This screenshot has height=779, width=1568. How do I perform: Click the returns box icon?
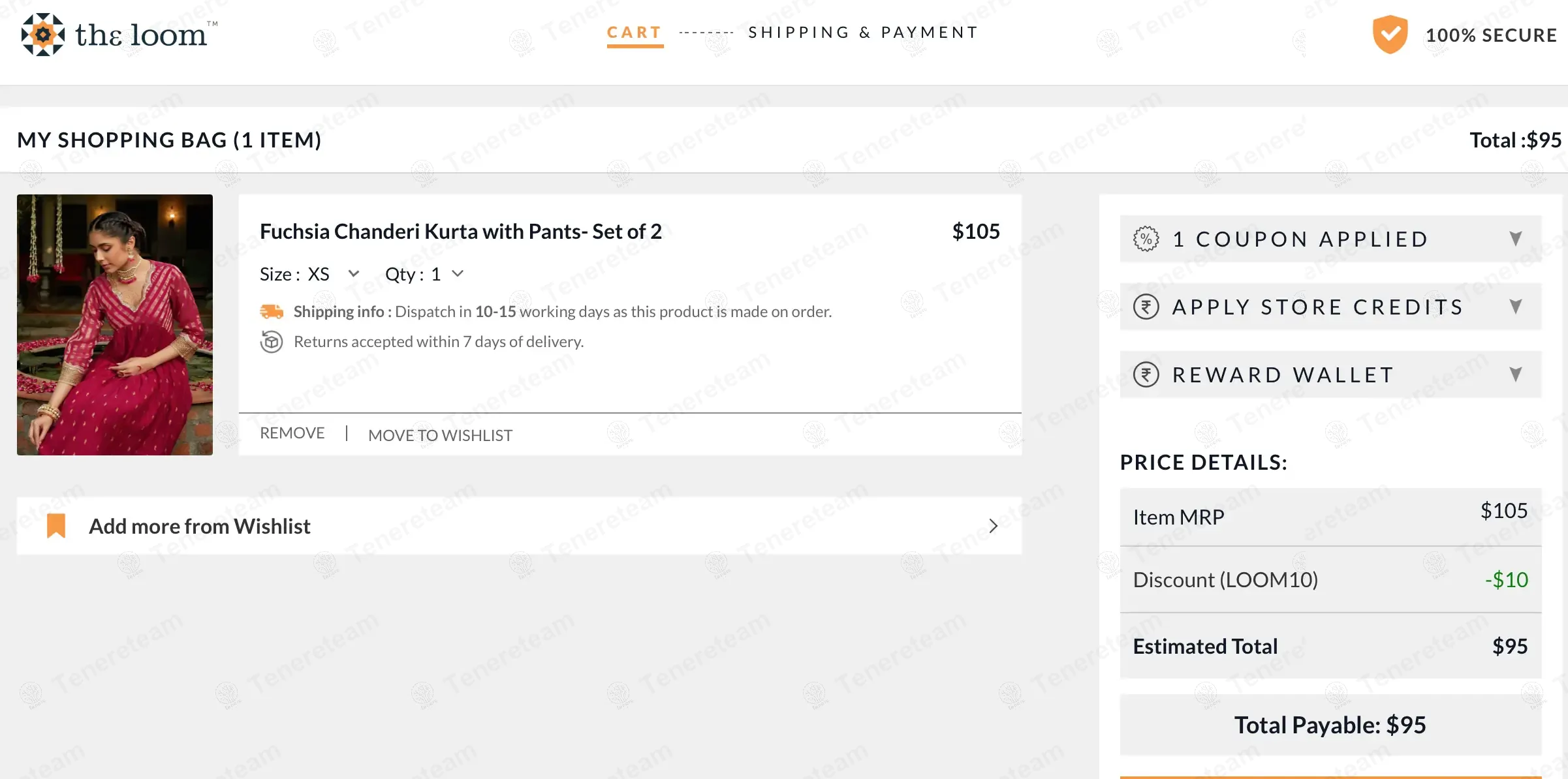click(272, 341)
